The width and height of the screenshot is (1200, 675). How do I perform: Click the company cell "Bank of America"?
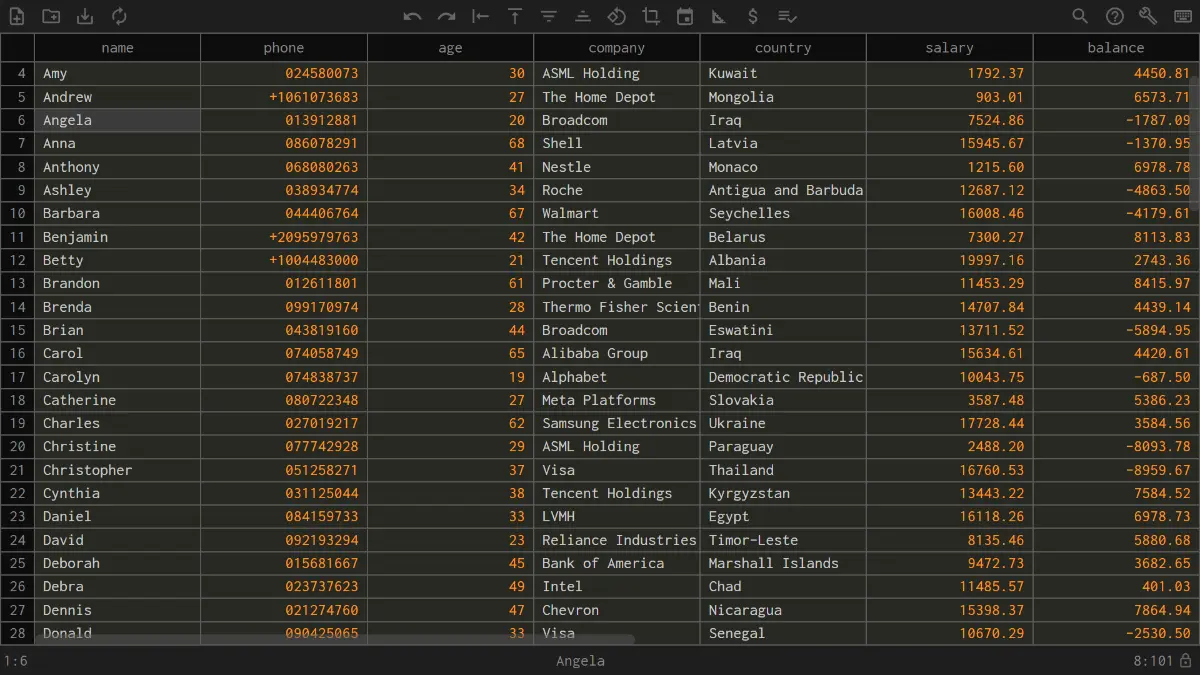tap(617, 563)
